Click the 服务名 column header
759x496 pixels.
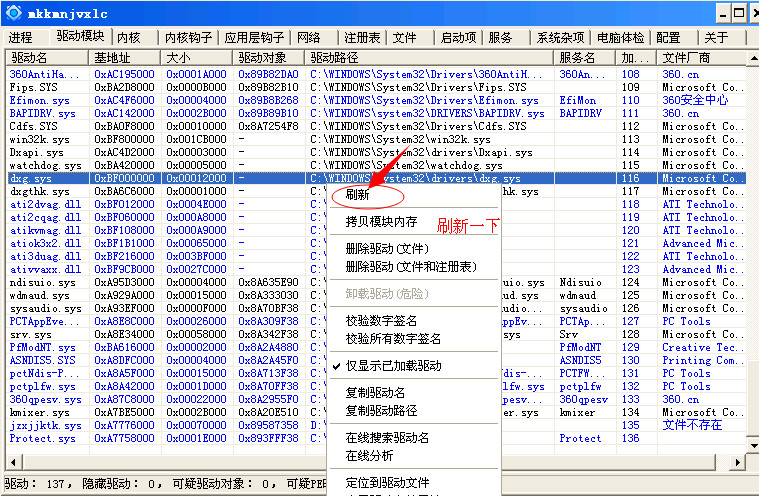tap(577, 58)
